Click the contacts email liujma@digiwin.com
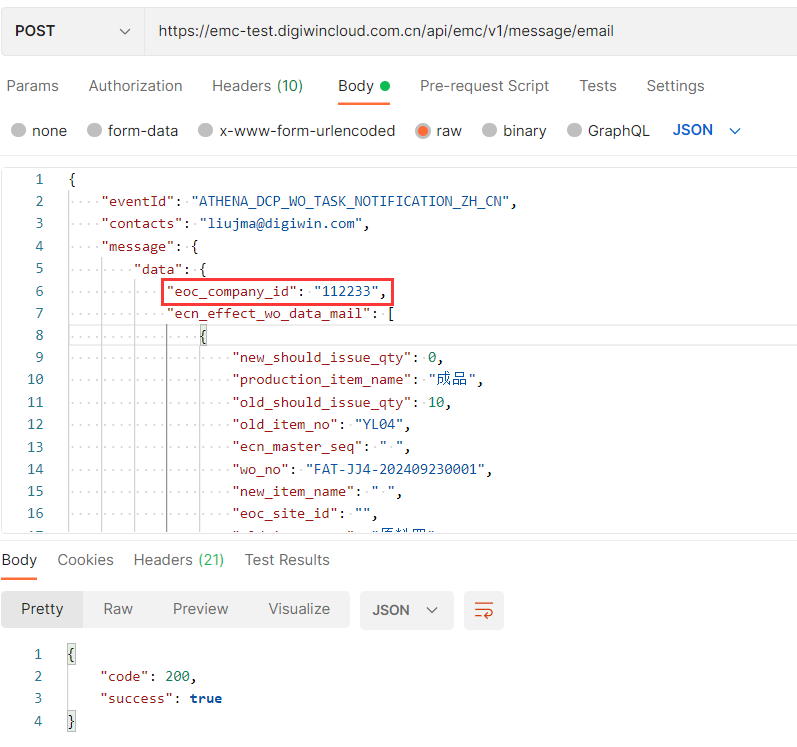Viewport: 797px width, 747px height. (281, 224)
